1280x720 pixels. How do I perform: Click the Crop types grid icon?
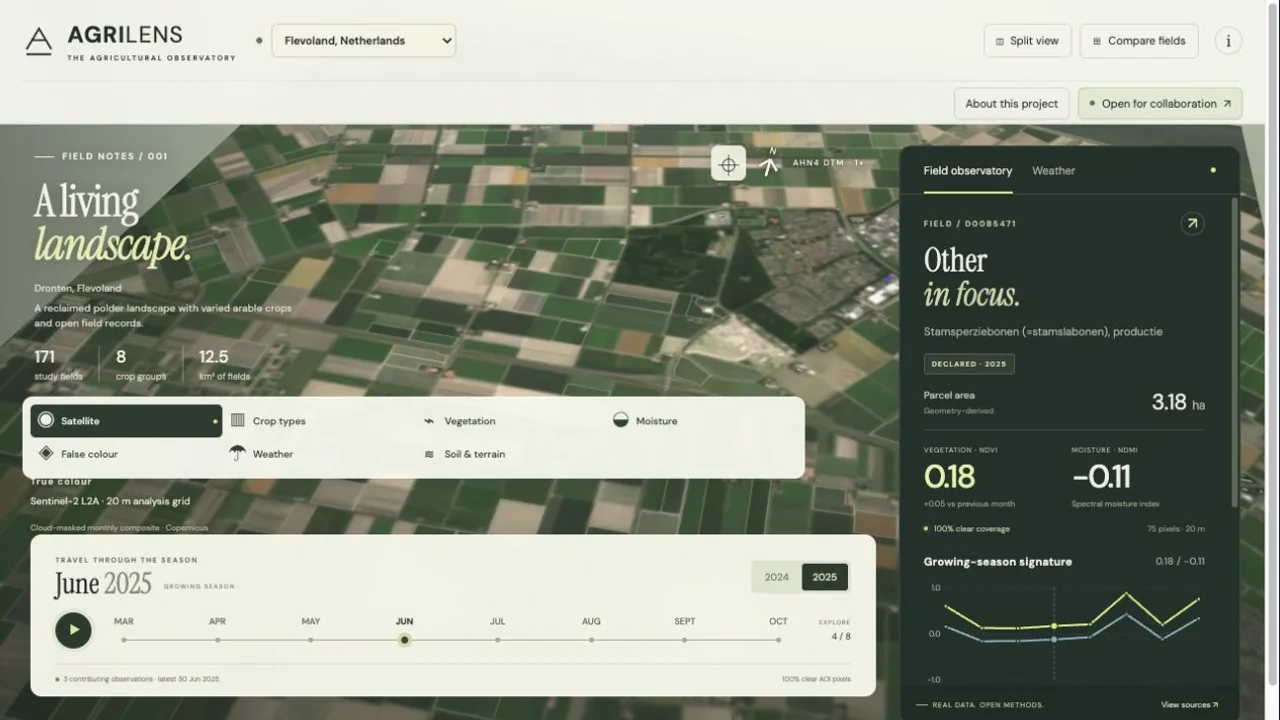point(238,420)
